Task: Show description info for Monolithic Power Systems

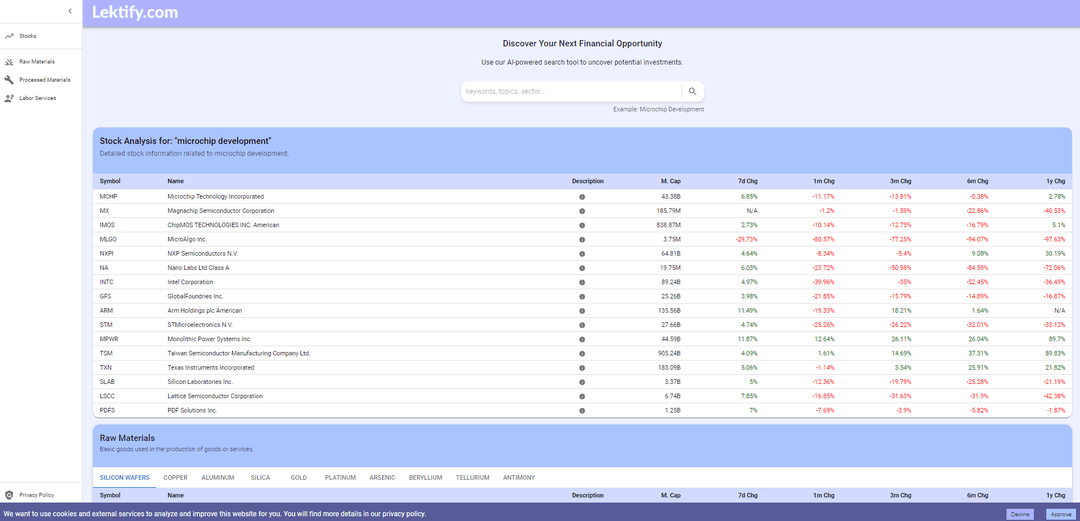Action: (x=582, y=339)
